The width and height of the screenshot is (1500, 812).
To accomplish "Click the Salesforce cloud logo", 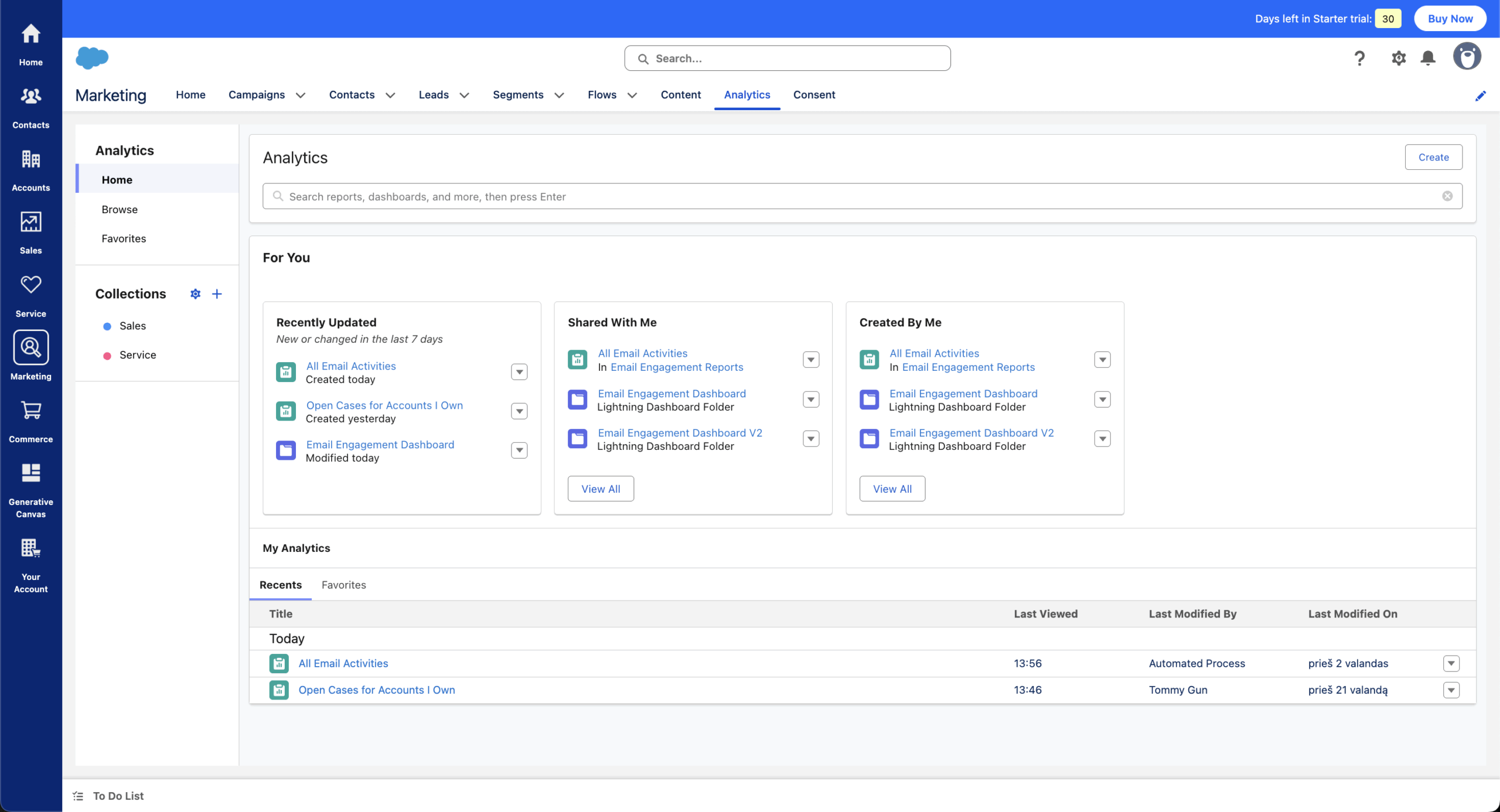I will [92, 58].
